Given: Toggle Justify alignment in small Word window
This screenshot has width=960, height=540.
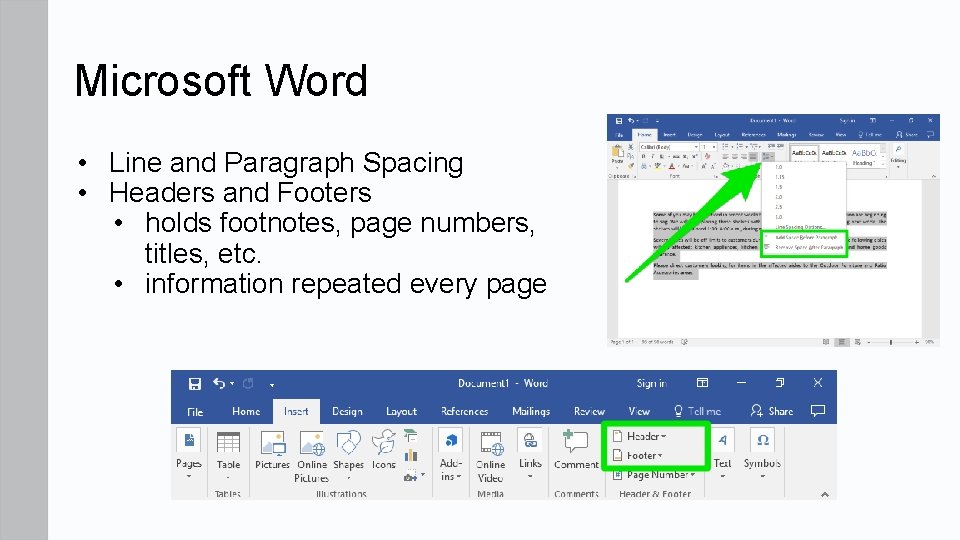Looking at the screenshot, I should pyautogui.click(x=754, y=157).
